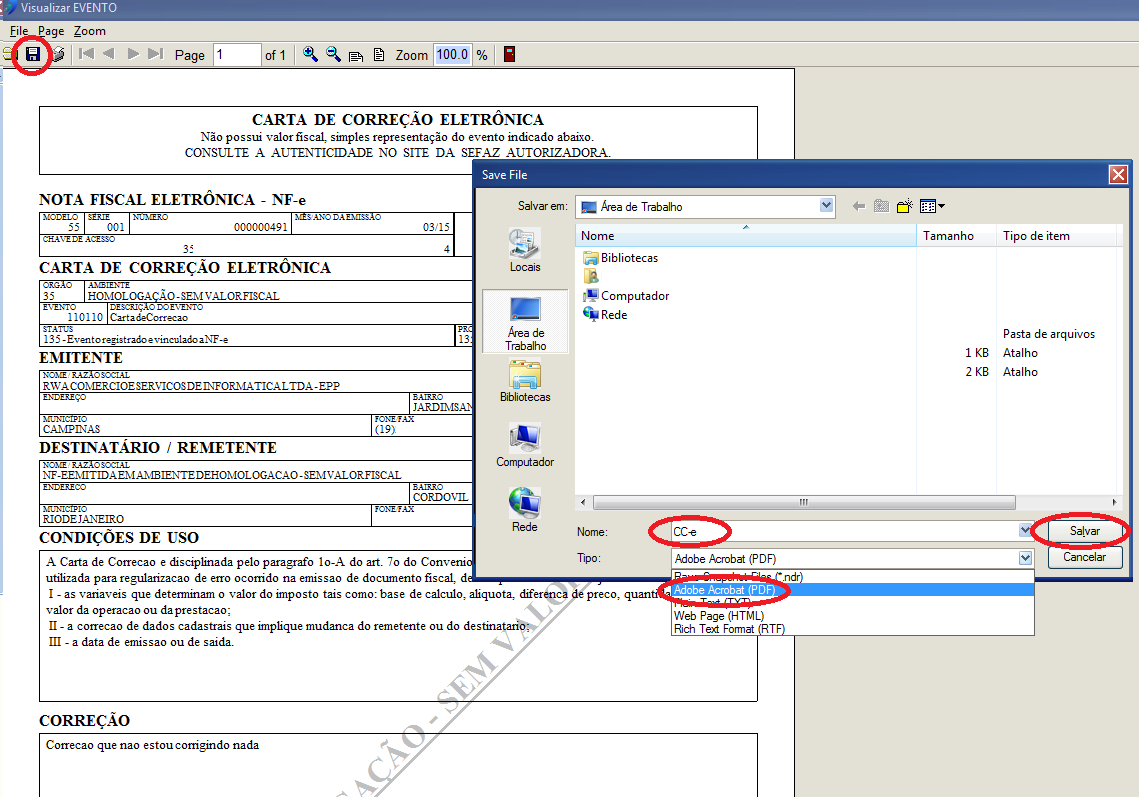Open the Zoom menu
The height and width of the screenshot is (797, 1139).
pyautogui.click(x=89, y=31)
